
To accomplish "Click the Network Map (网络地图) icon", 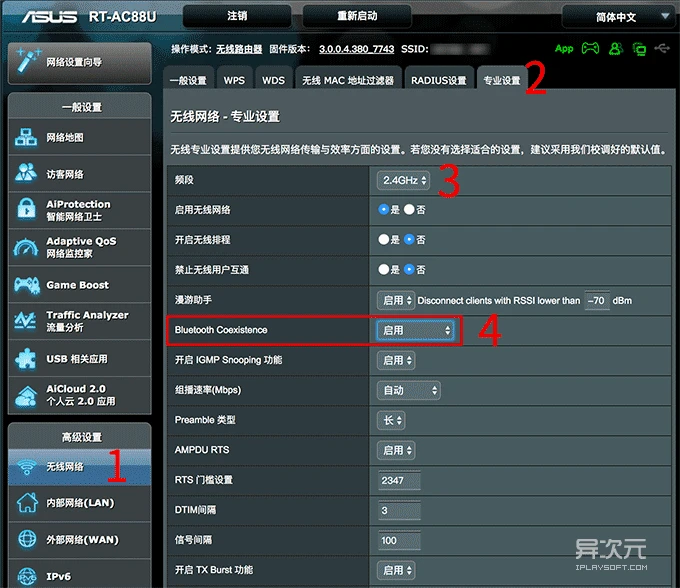I will [26, 137].
